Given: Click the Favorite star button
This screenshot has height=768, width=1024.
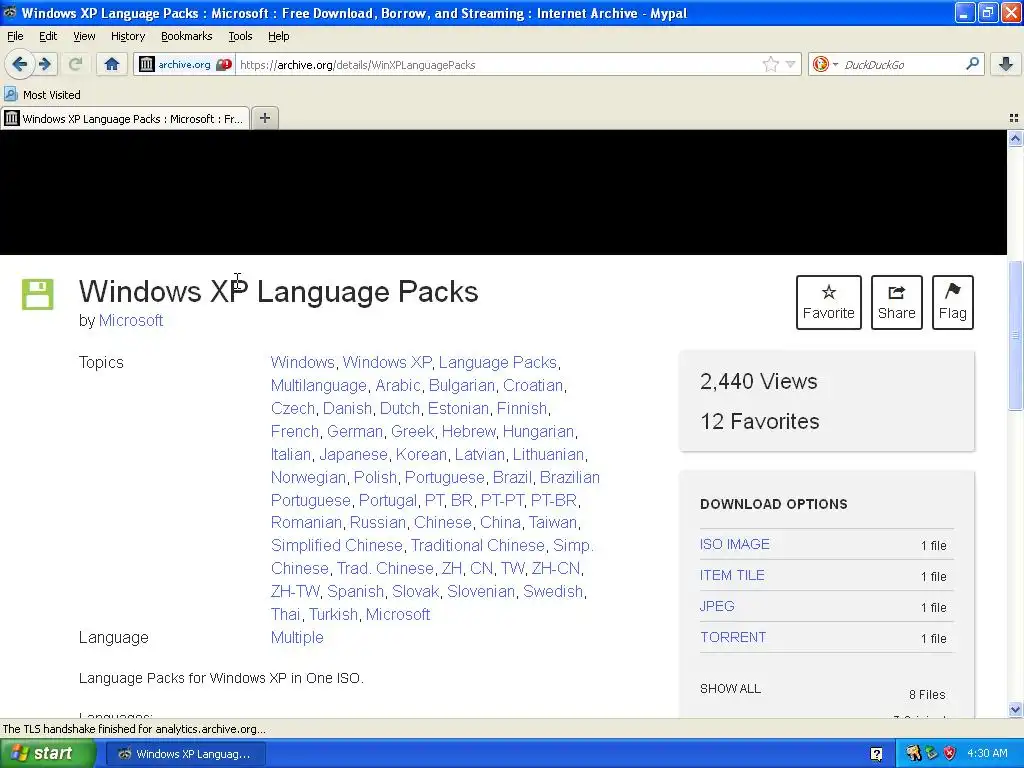Looking at the screenshot, I should click(829, 302).
